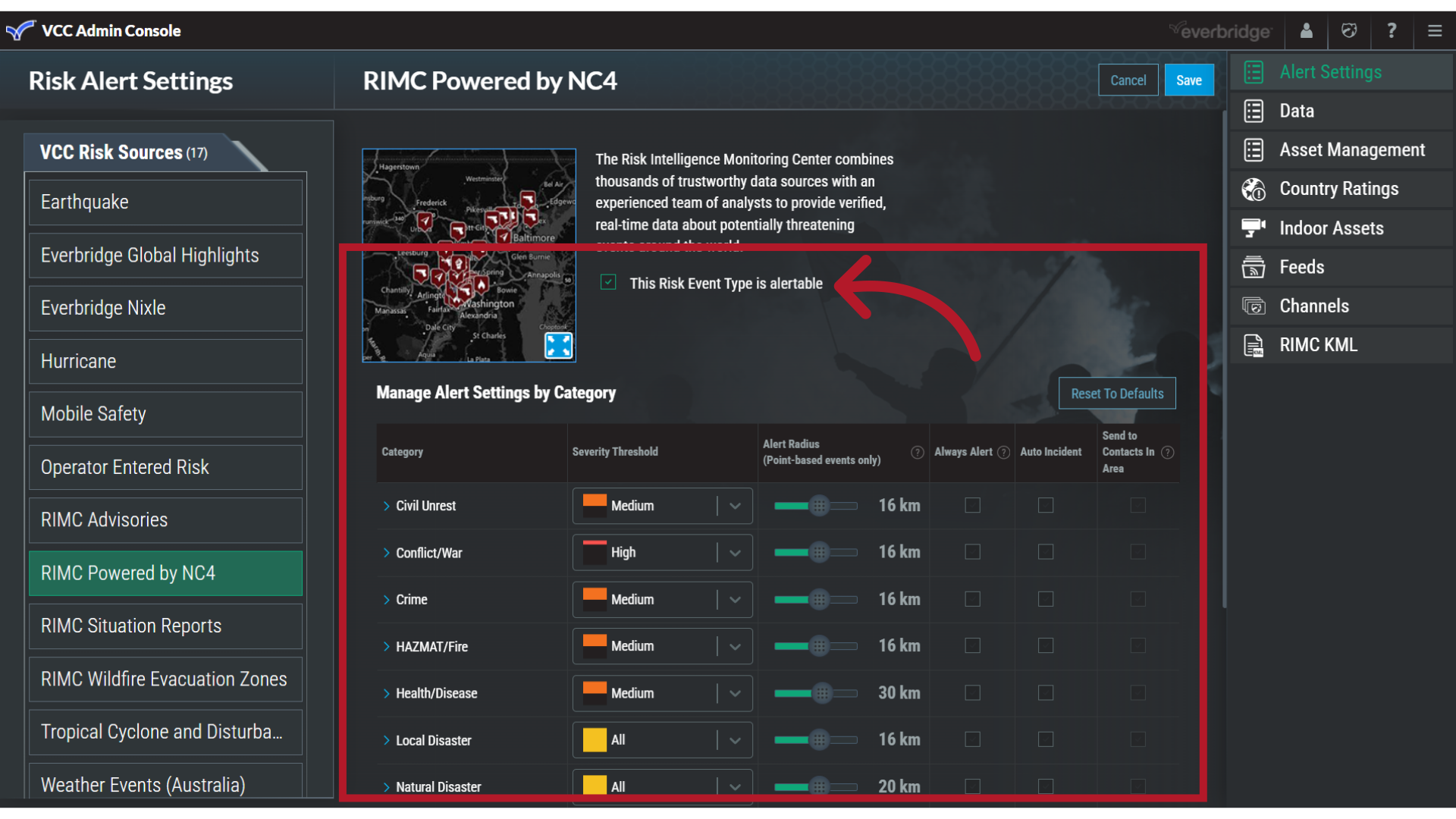Open Asset Management settings
The width and height of the screenshot is (1456, 819).
1352,149
